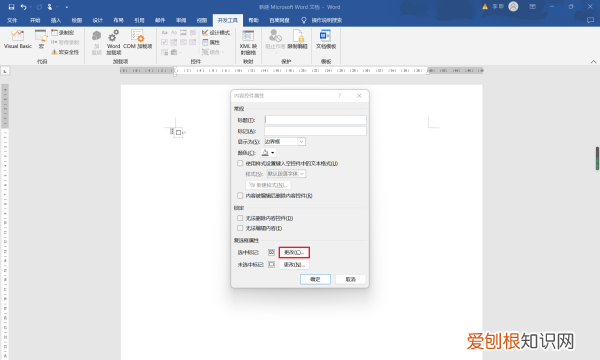Insert Building Block Gallery control
600x360 pixels.
pos(193,33)
